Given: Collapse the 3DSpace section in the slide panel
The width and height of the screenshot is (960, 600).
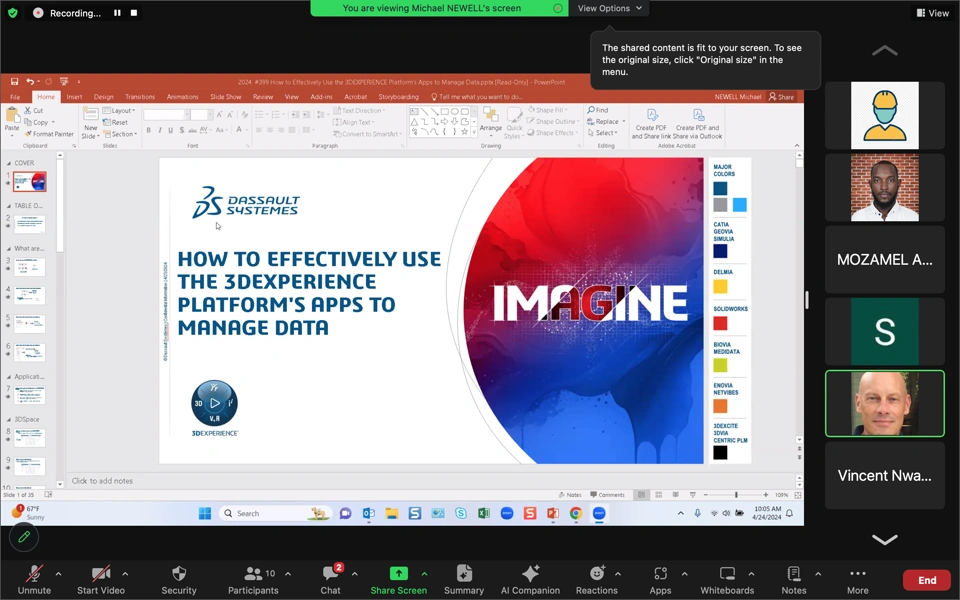Looking at the screenshot, I should click(x=9, y=420).
